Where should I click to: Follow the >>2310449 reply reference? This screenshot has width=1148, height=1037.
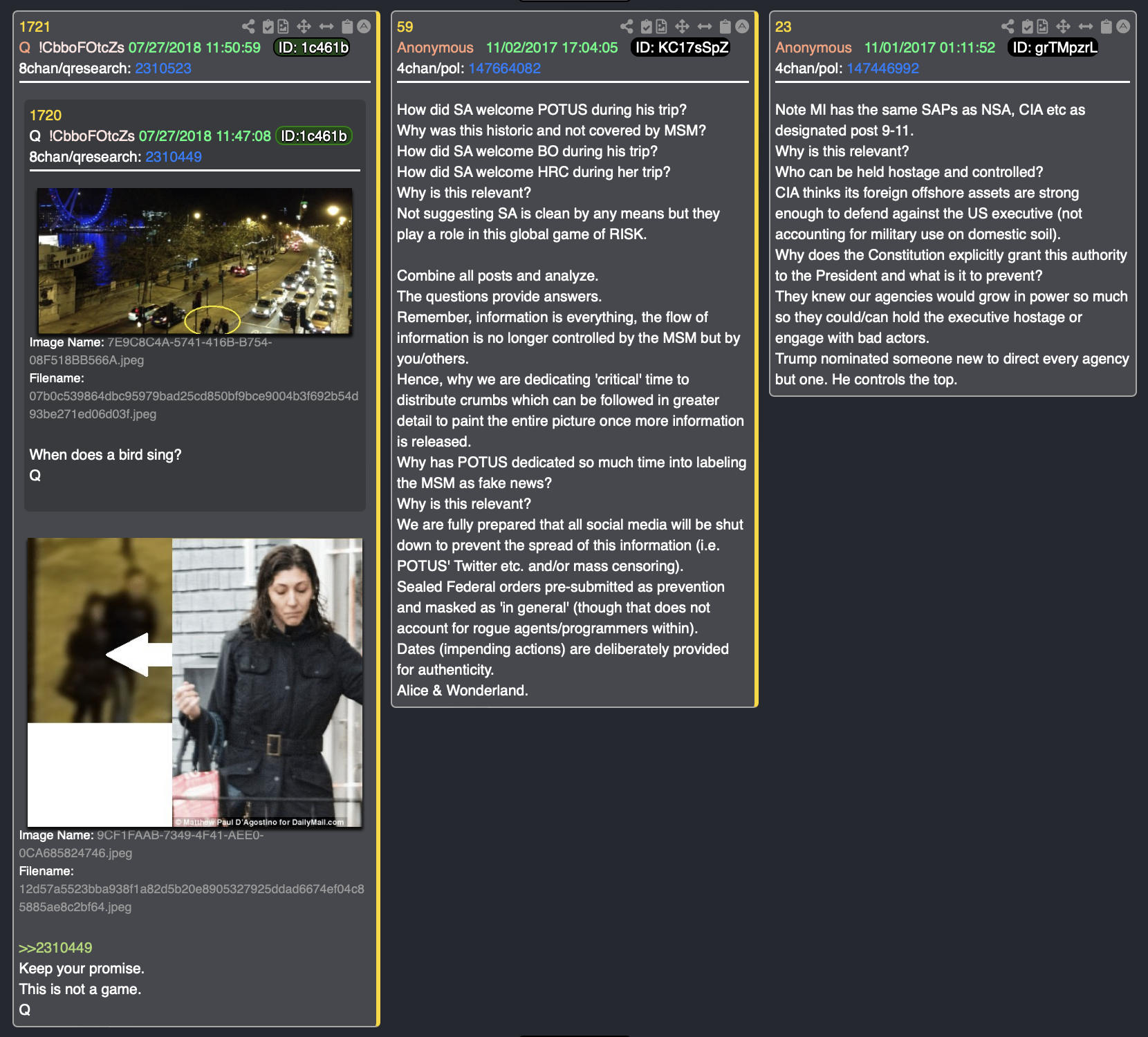(x=55, y=948)
